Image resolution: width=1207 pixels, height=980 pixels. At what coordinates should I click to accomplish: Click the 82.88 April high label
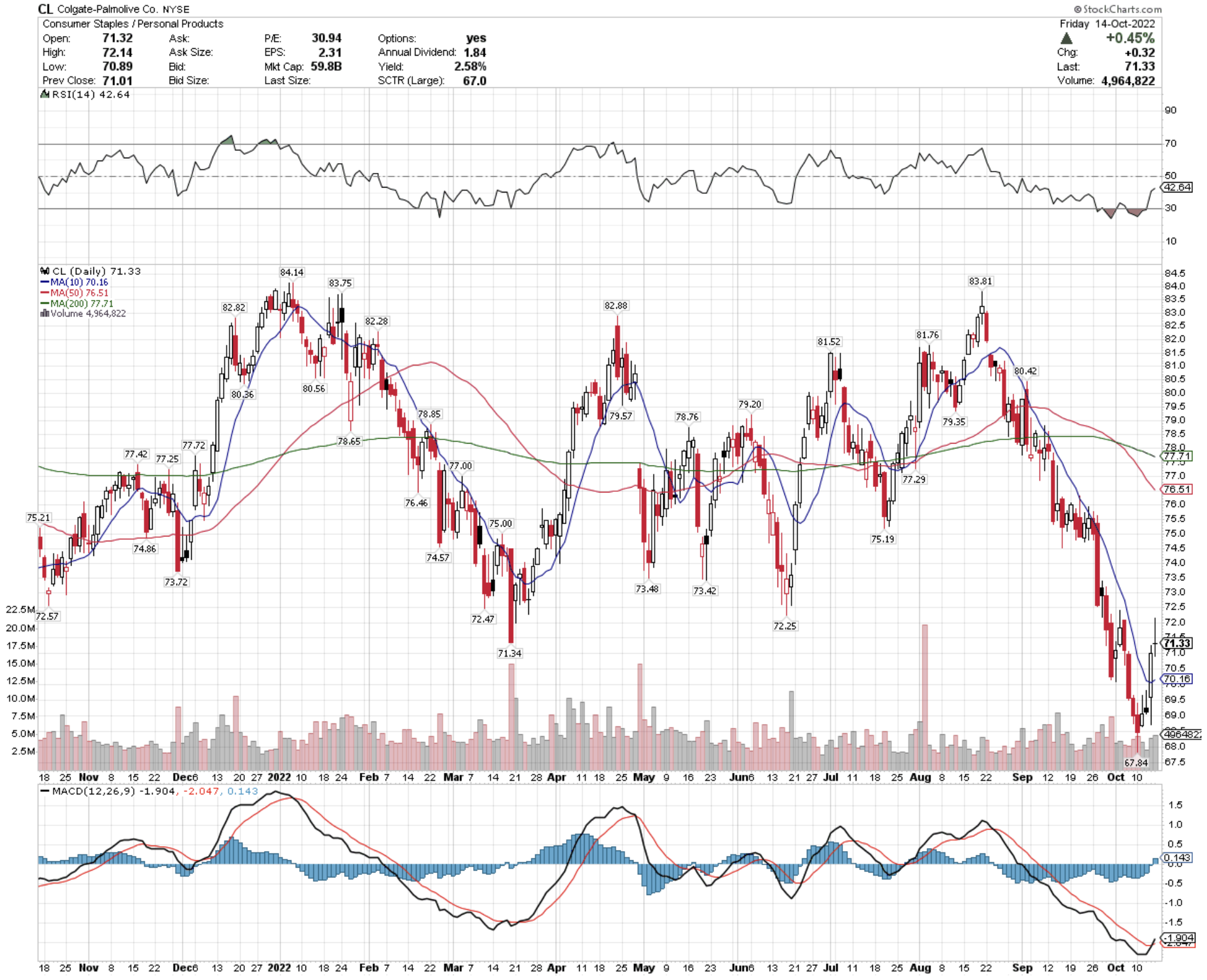tap(616, 305)
